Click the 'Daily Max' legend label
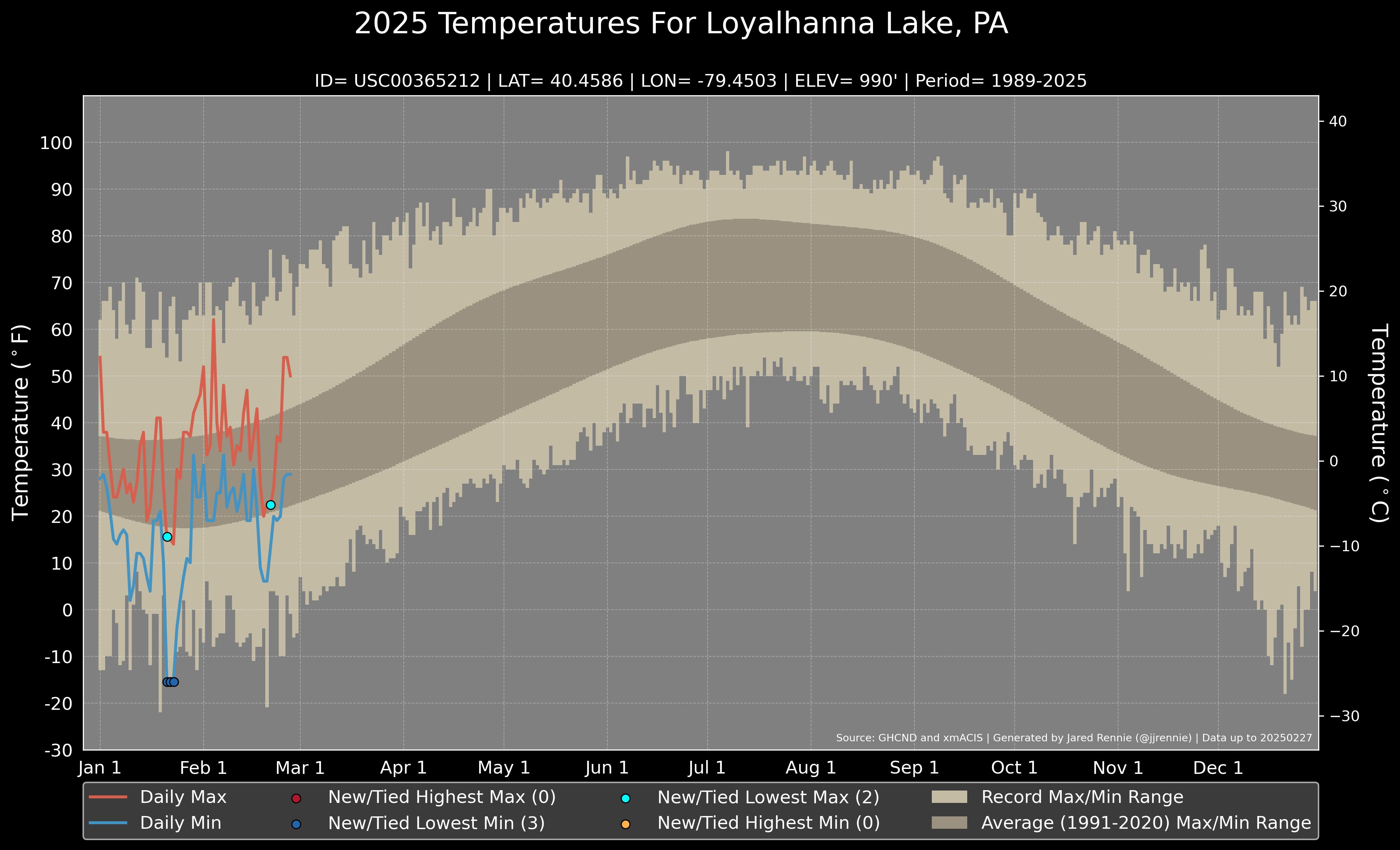1400x850 pixels. pos(183,797)
